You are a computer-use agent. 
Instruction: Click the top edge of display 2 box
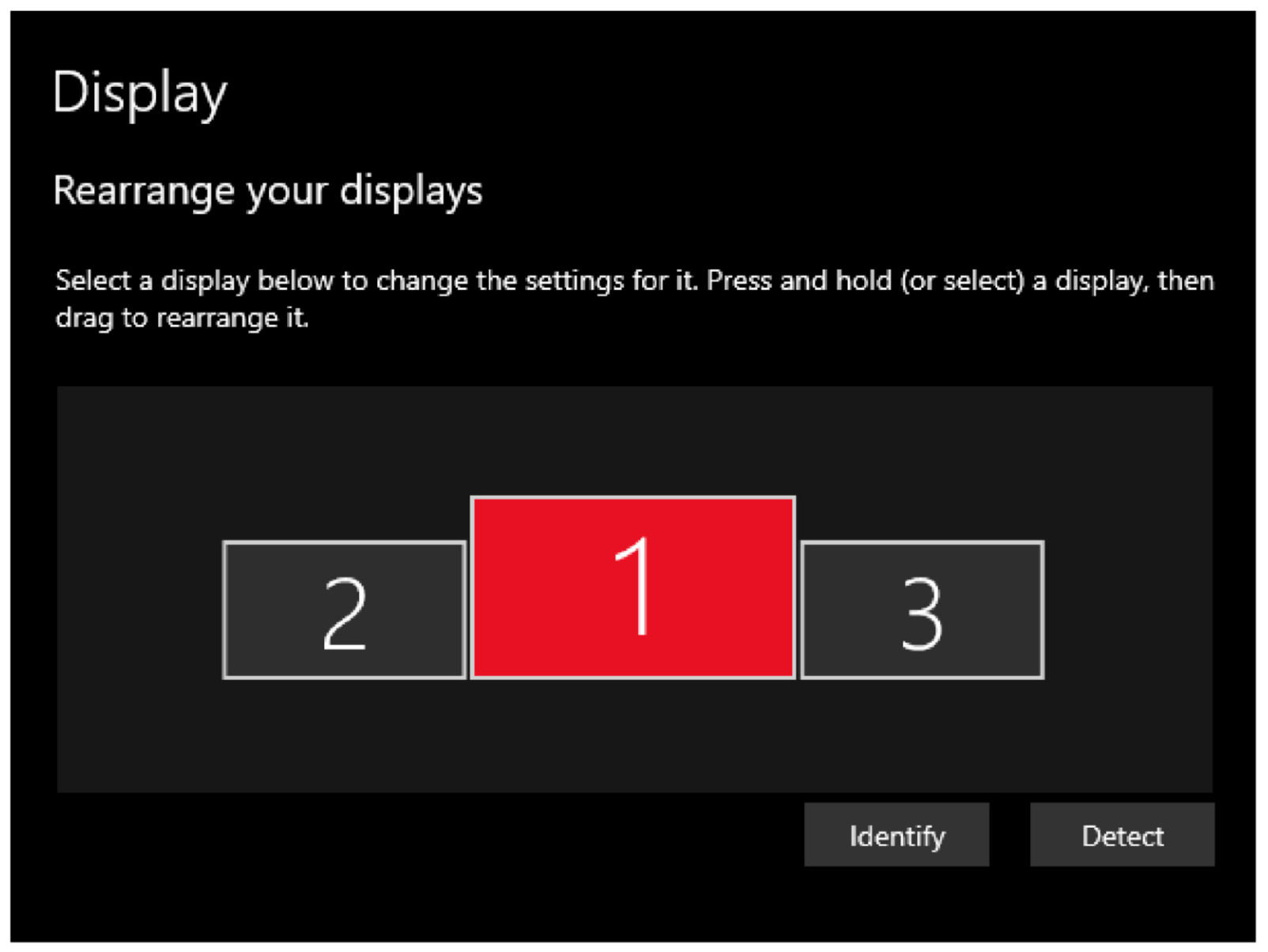pyautogui.click(x=345, y=543)
